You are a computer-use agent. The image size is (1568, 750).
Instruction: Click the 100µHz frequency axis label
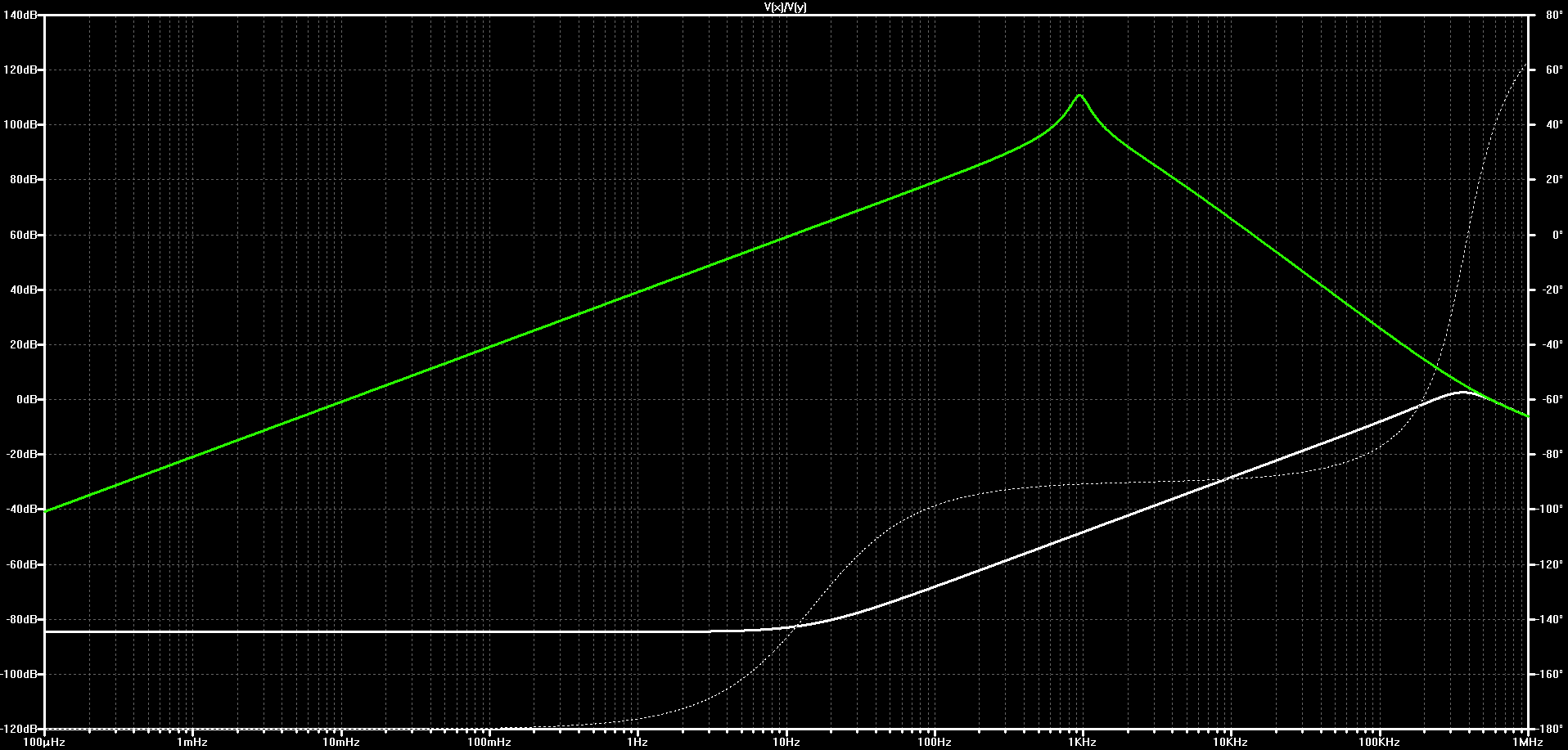pyautogui.click(x=44, y=743)
